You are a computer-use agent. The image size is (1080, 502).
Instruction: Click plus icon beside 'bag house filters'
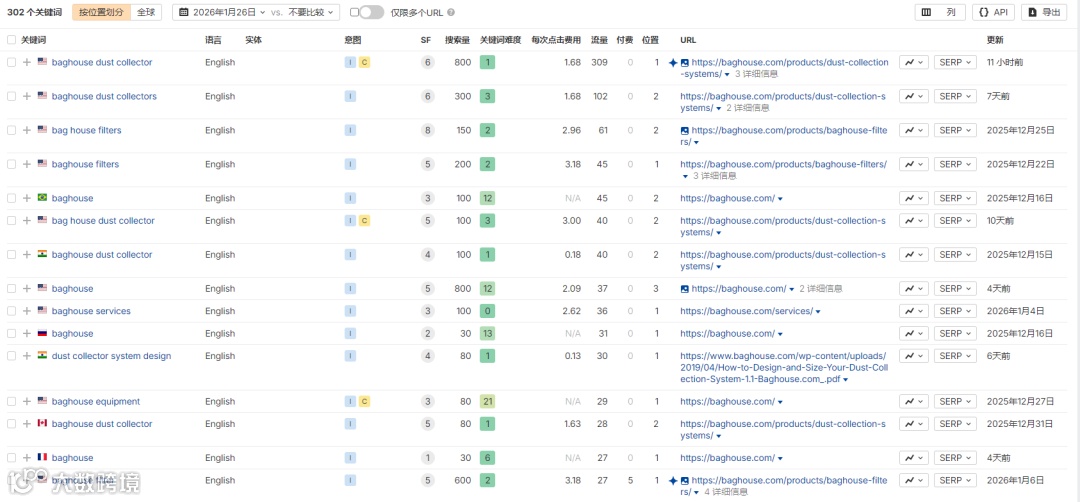pyautogui.click(x=27, y=130)
